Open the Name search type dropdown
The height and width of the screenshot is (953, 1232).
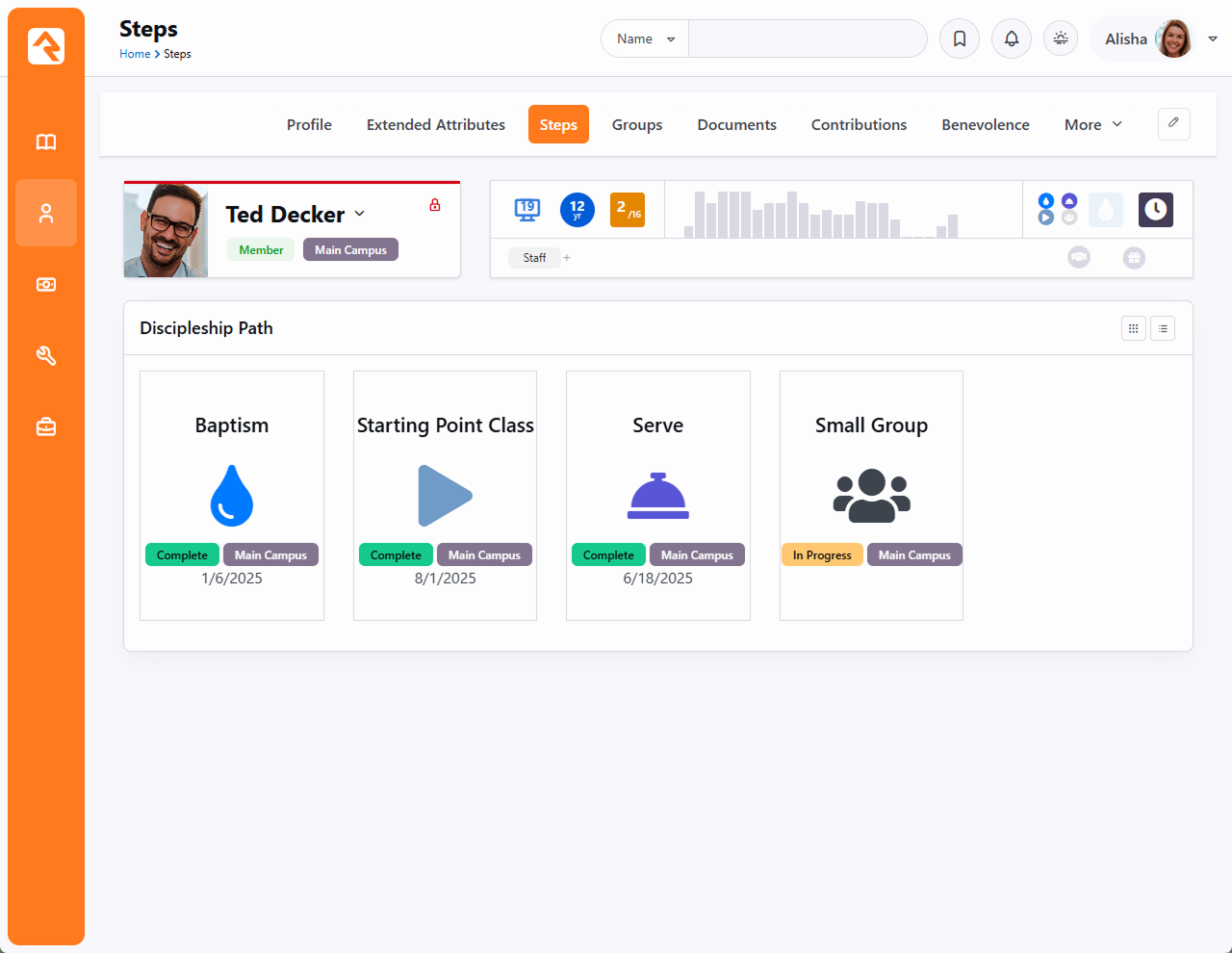pyautogui.click(x=645, y=39)
